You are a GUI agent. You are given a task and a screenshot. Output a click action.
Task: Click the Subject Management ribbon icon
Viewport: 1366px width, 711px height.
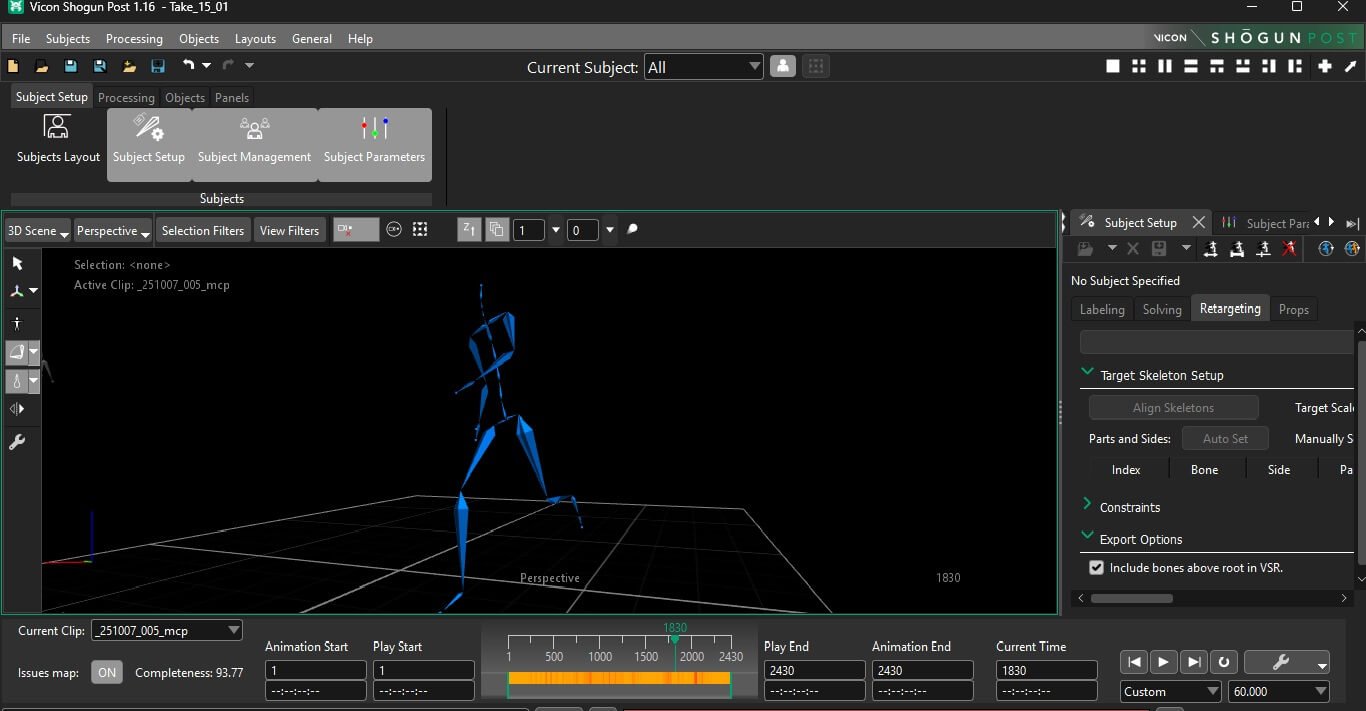(254, 144)
